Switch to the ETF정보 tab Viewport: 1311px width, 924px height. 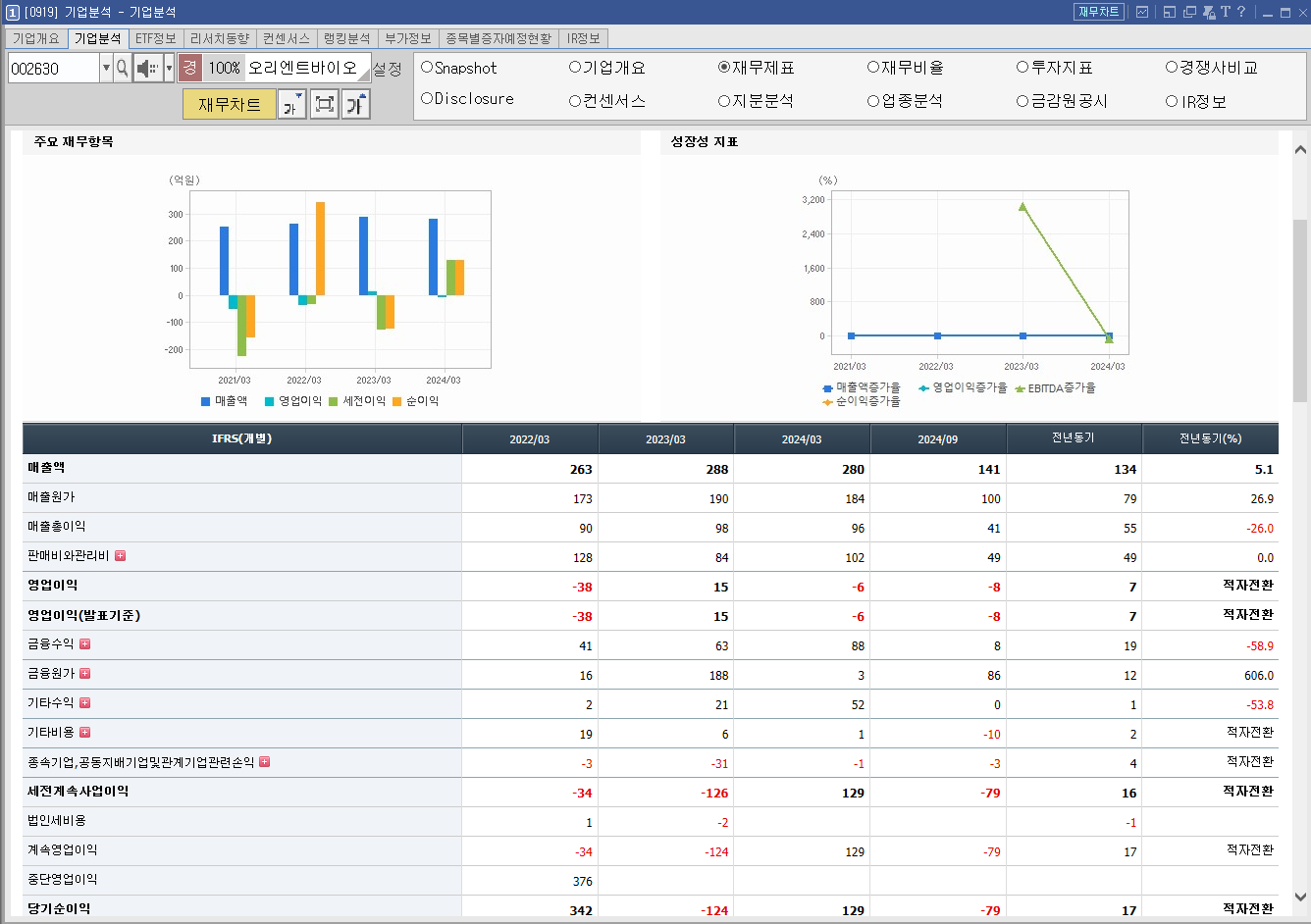click(156, 38)
